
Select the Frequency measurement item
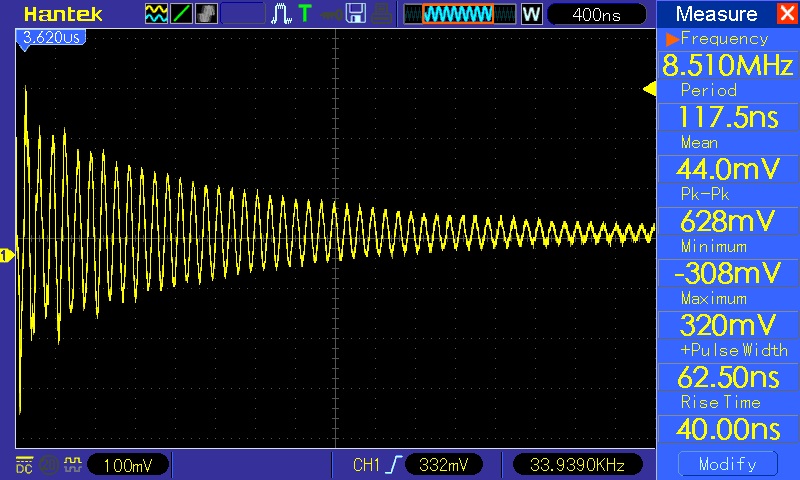723,39
